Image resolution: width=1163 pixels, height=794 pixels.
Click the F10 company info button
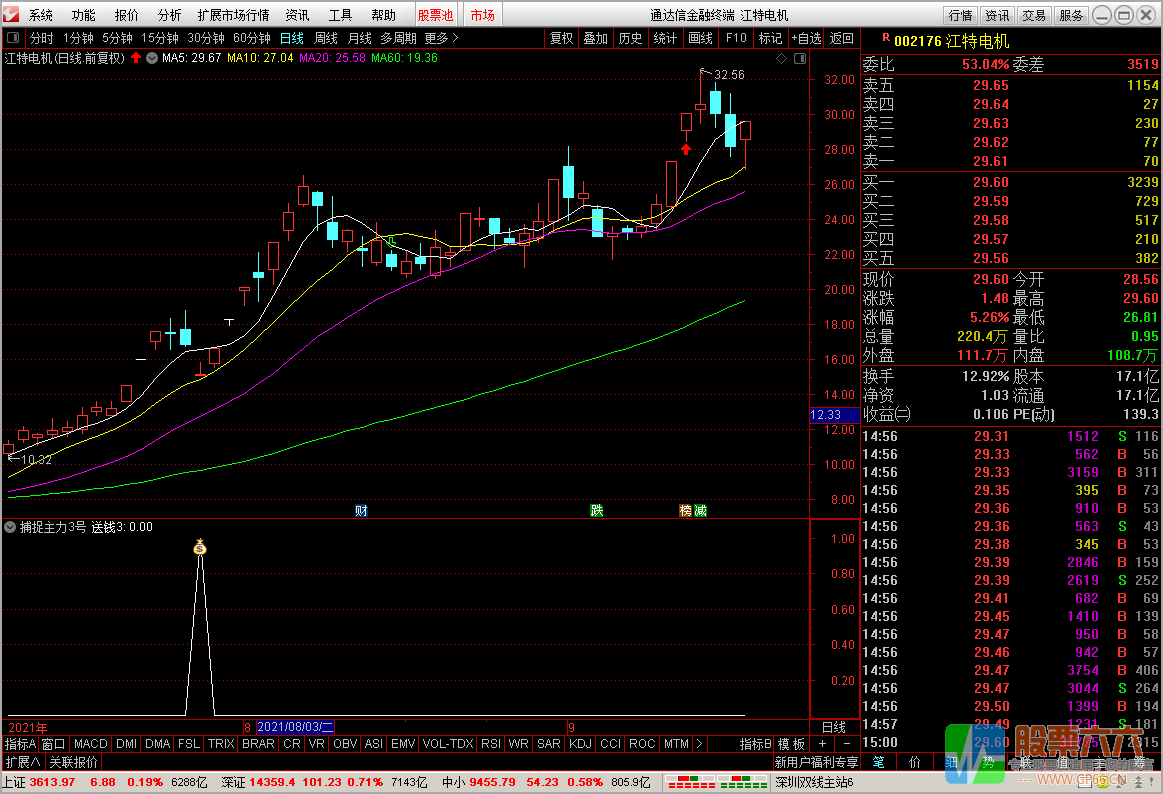pos(736,38)
